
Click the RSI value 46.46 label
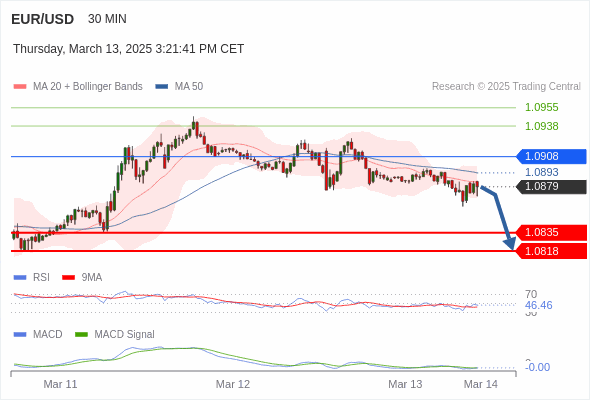(x=539, y=305)
